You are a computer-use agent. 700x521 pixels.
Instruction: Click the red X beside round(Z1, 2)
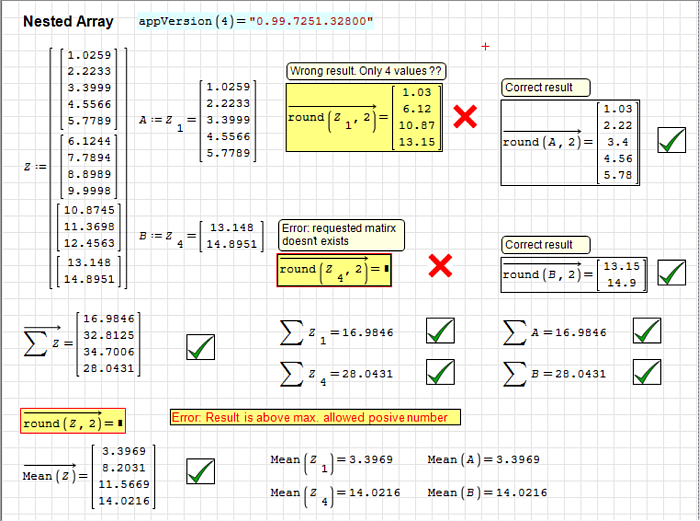[x=465, y=117]
